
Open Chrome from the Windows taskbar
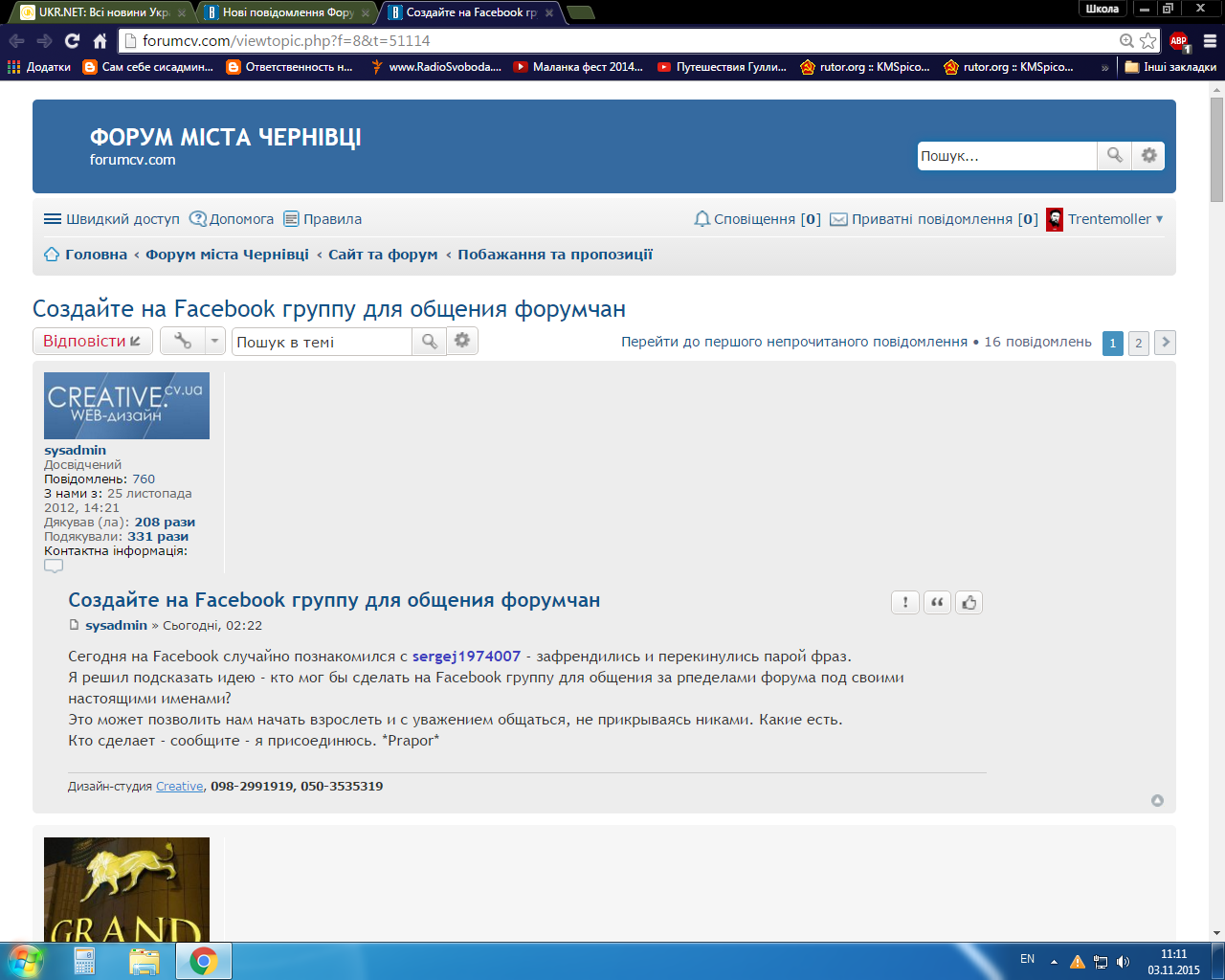[203, 961]
